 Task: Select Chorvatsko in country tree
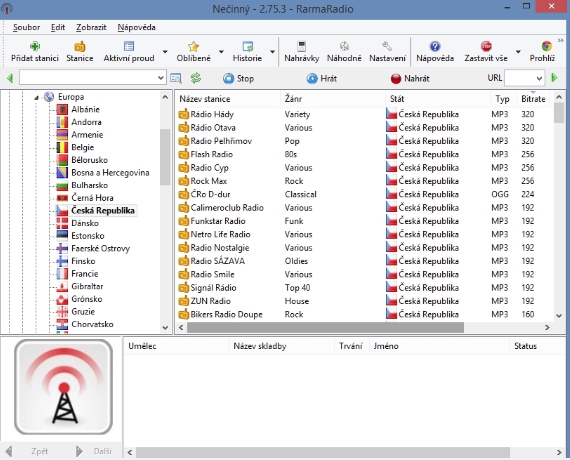pos(92,324)
